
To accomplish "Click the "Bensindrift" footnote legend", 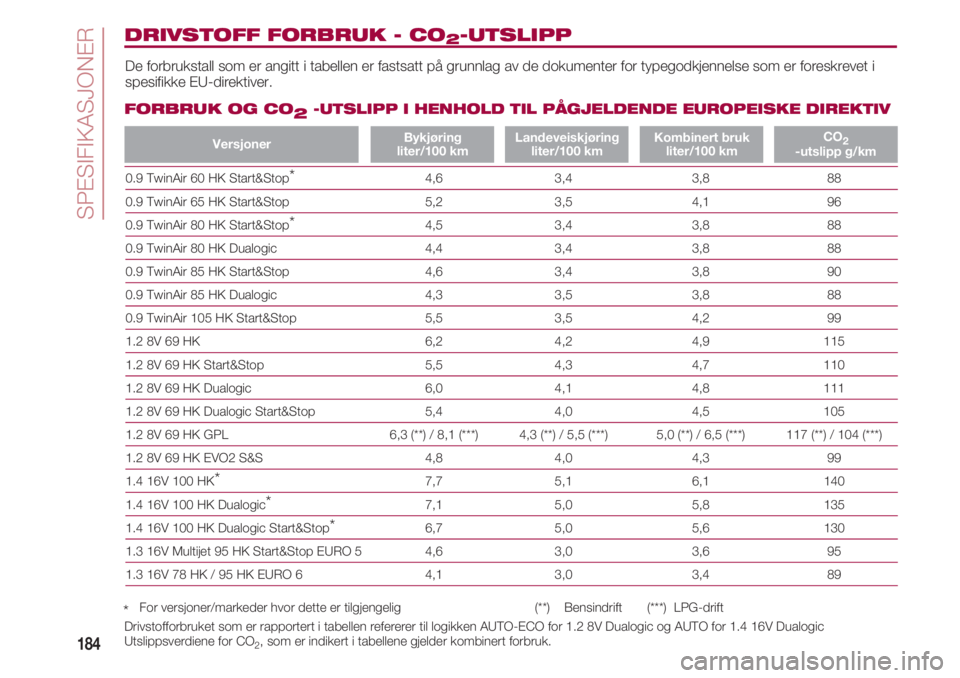I will [593, 608].
